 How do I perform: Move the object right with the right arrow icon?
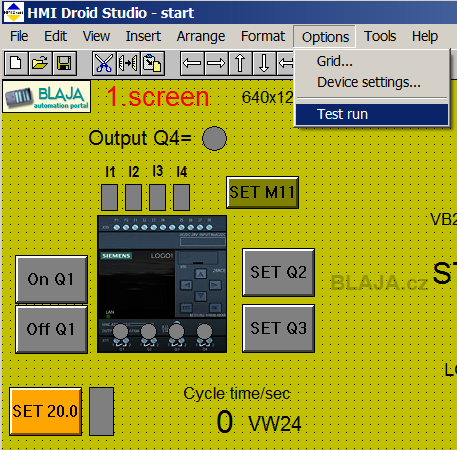[216, 63]
